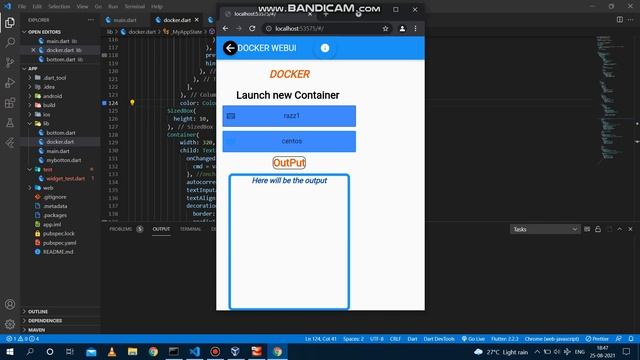Open the Chrome three-dot menu
The image size is (640, 360).
pos(416,29)
